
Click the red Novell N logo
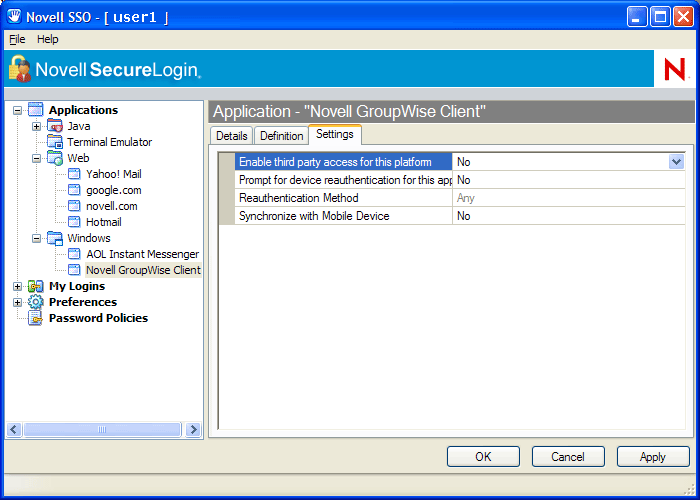pyautogui.click(x=675, y=69)
